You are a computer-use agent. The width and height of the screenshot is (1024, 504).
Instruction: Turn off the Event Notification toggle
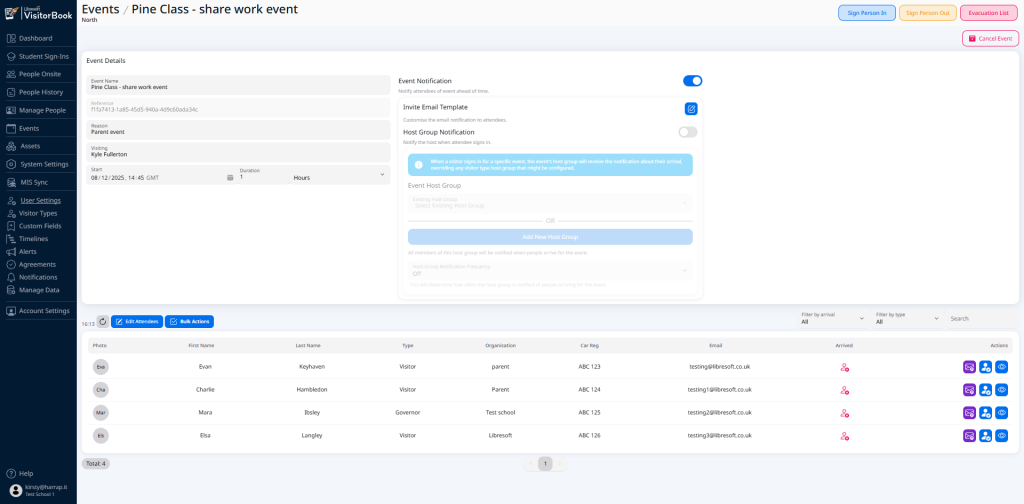[x=692, y=81]
